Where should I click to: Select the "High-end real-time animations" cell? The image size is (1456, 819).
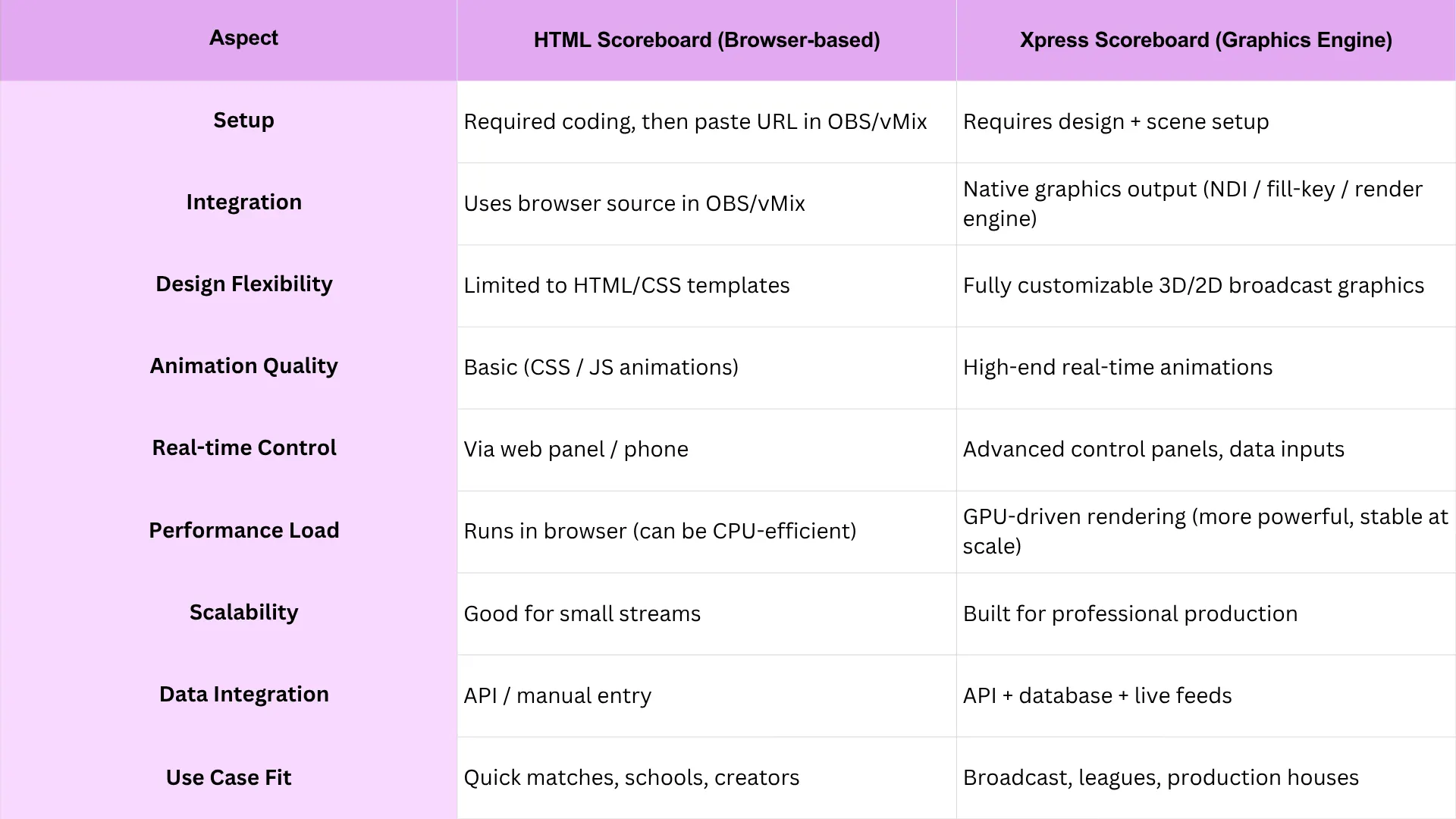tap(1117, 368)
